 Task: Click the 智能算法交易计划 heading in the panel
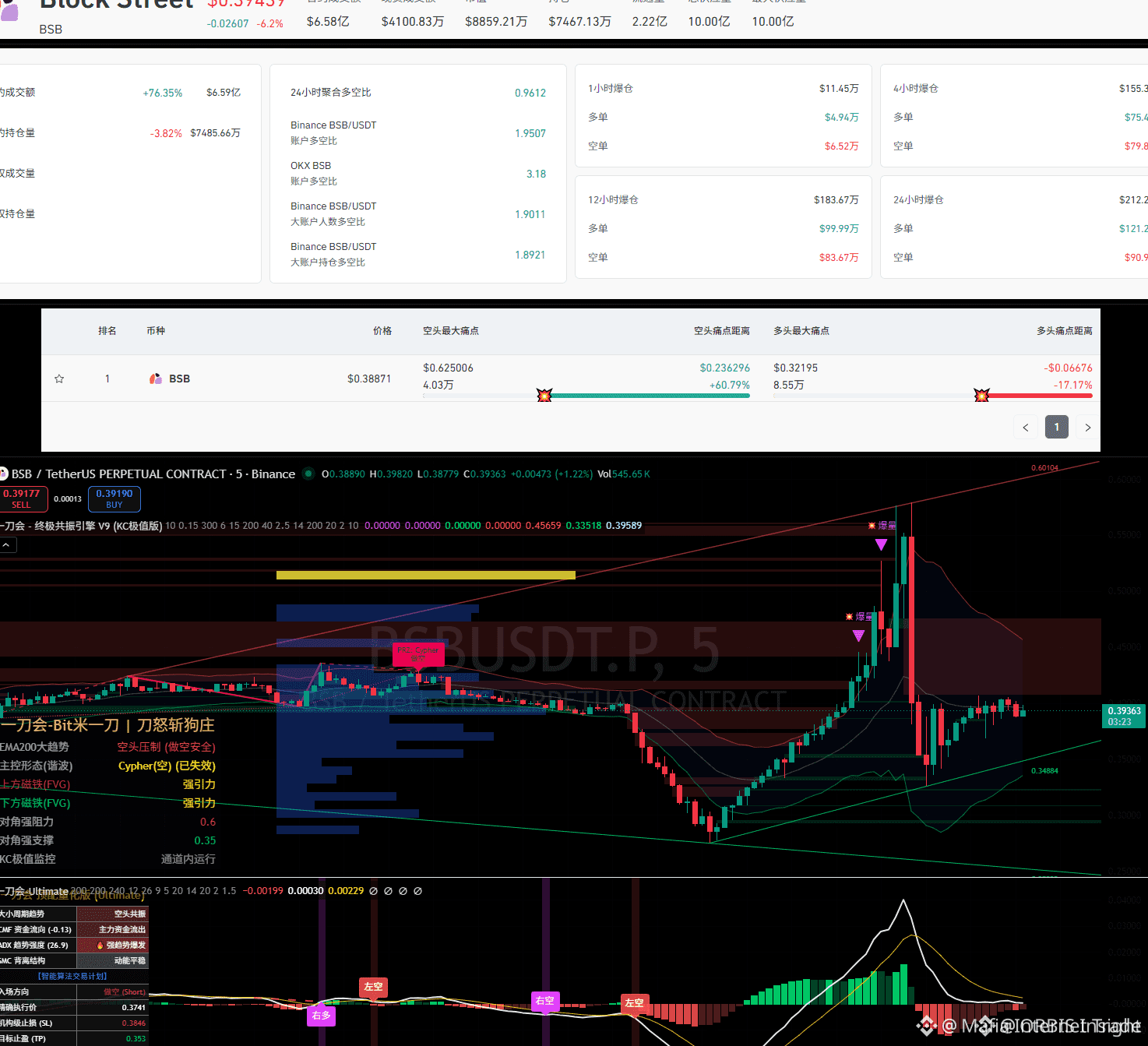72,976
